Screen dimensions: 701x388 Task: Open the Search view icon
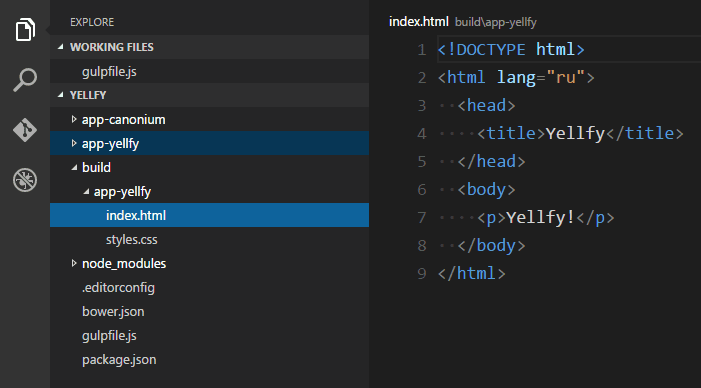tap(25, 80)
